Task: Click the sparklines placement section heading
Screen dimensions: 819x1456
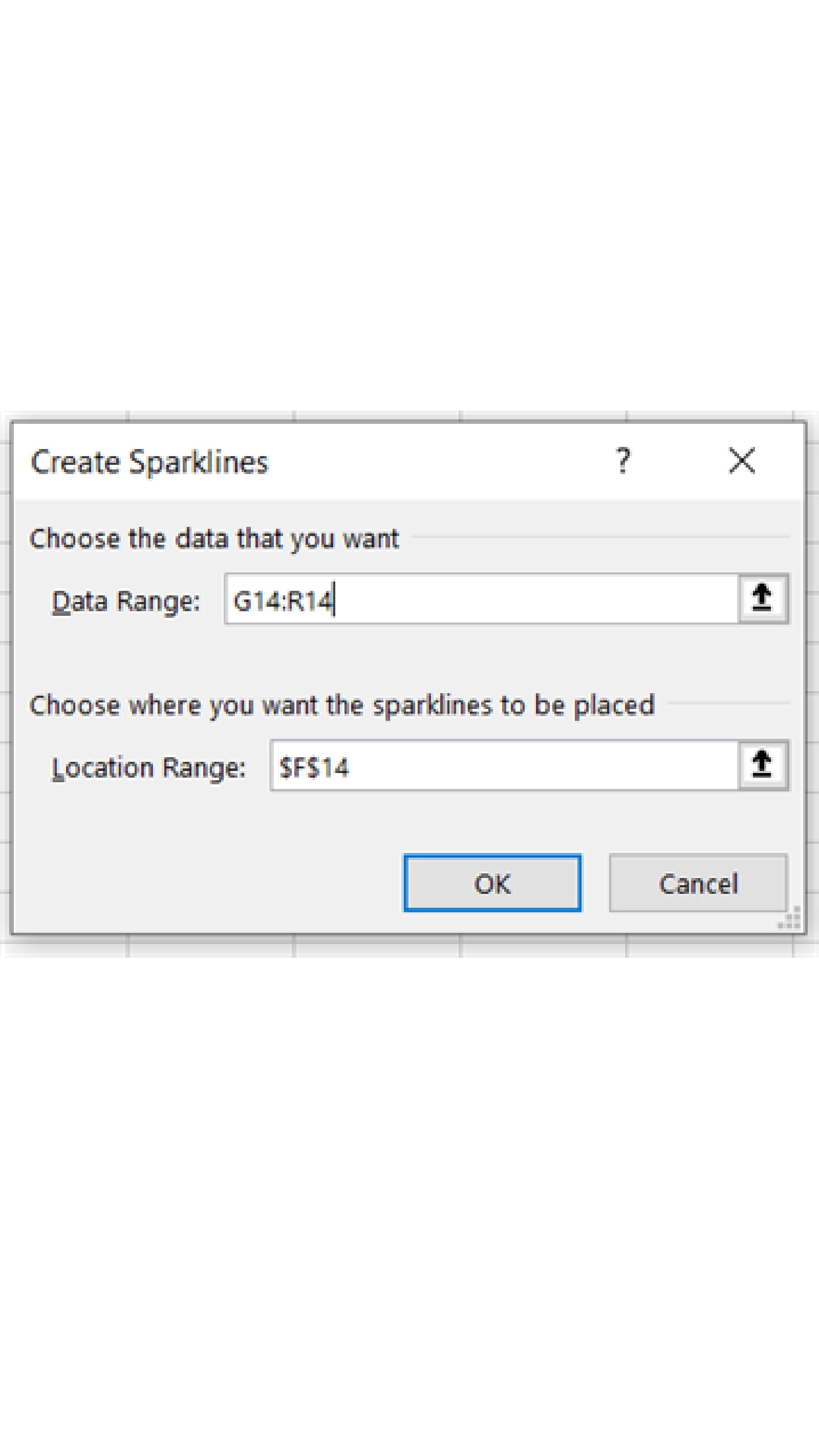Action: (341, 705)
